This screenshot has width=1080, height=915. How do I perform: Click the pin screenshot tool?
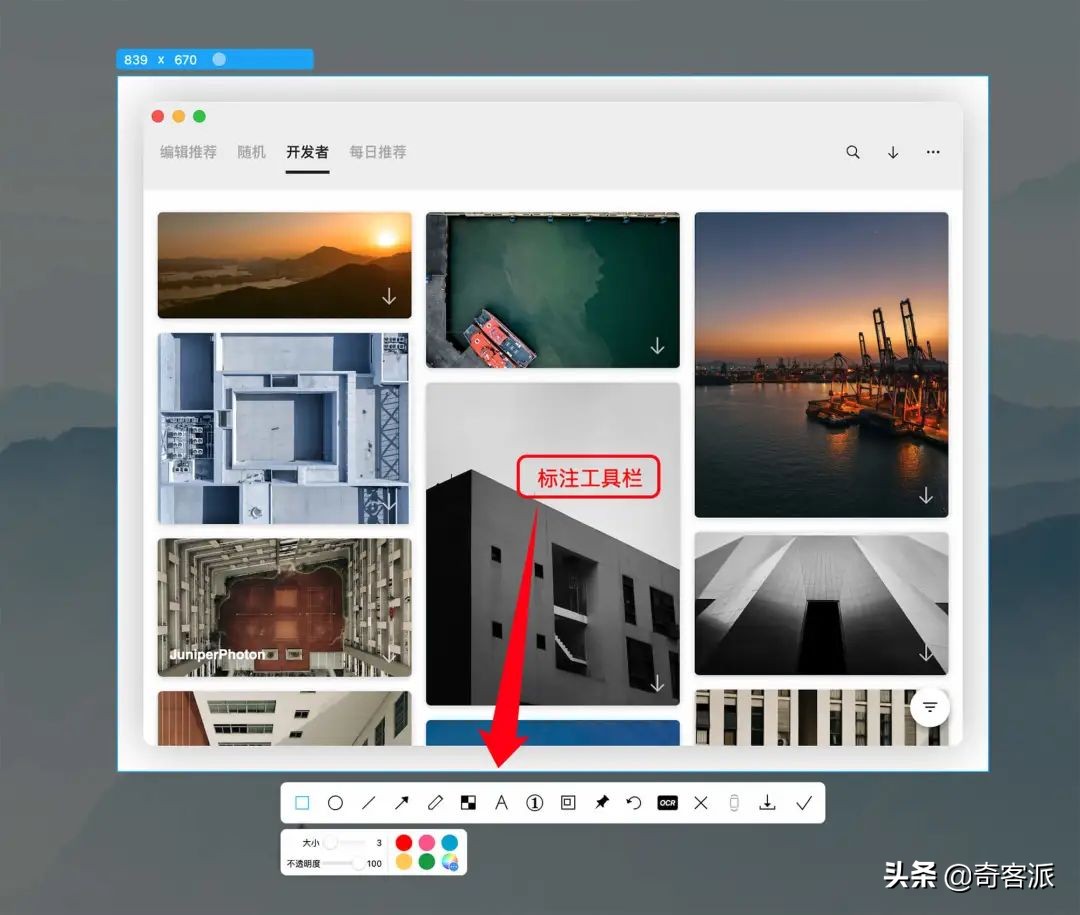601,802
